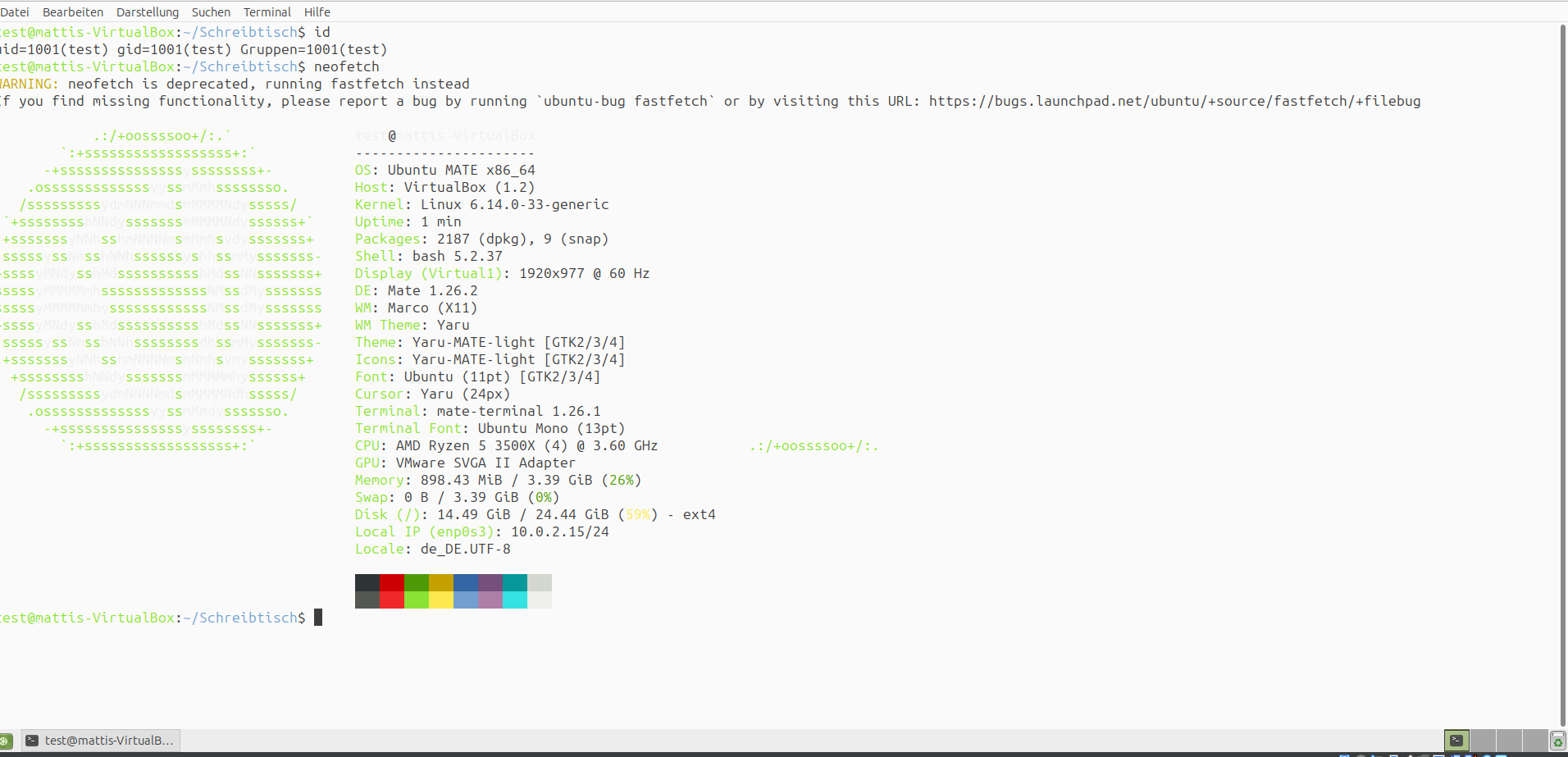Switch to the fourth workspace
This screenshot has width=1568, height=757.
coord(1534,741)
